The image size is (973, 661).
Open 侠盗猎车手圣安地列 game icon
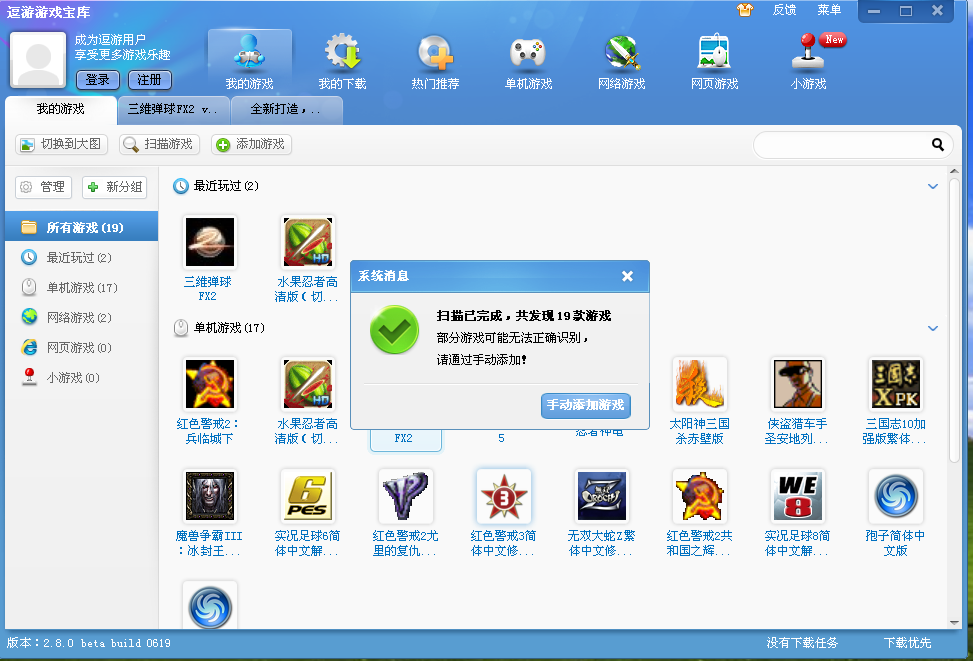coord(797,384)
